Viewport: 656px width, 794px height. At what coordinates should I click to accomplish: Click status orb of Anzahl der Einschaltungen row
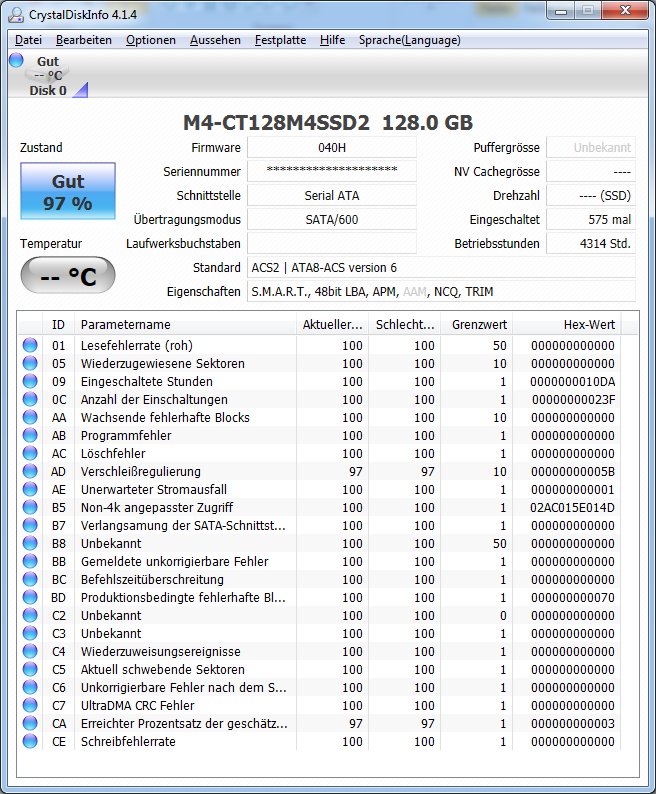click(x=30, y=399)
